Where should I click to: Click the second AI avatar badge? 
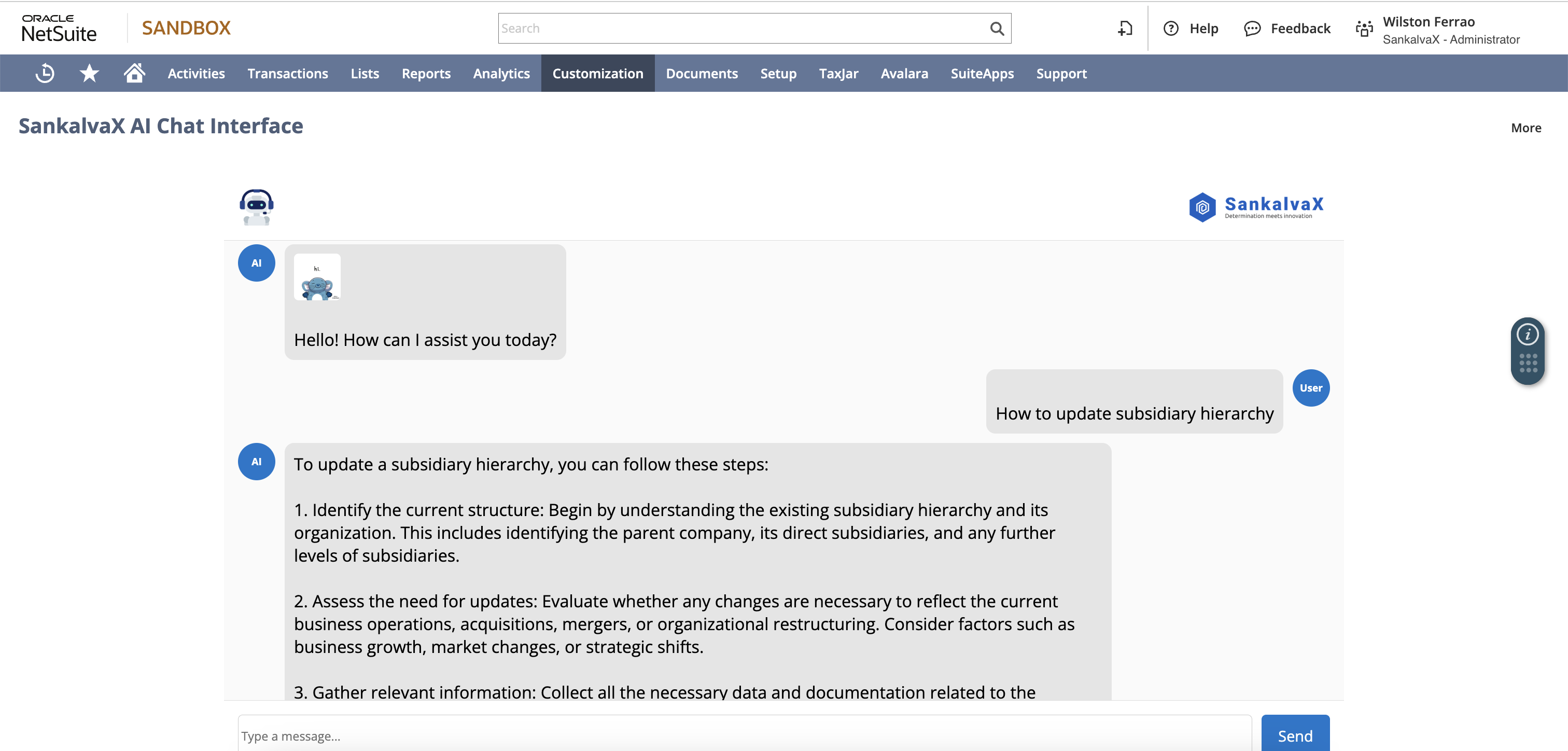point(256,462)
